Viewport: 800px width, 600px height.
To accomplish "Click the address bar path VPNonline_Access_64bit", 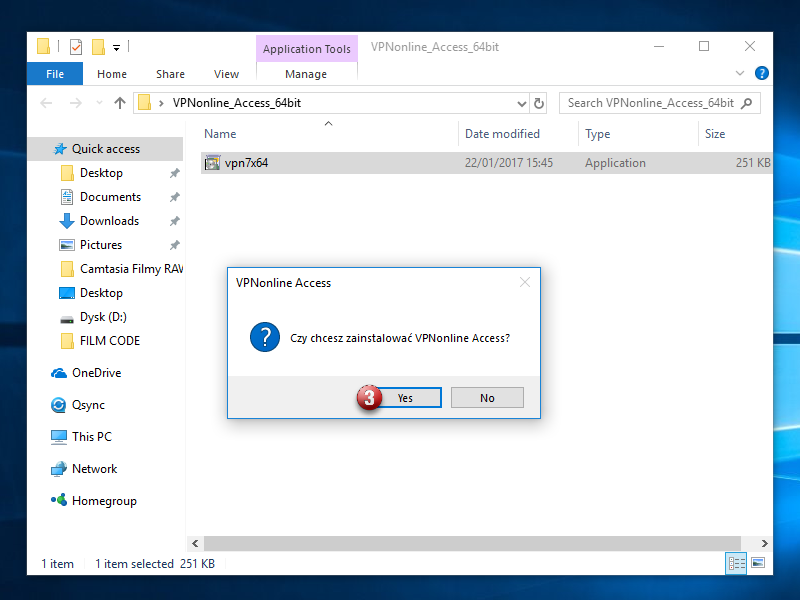I will [x=237, y=103].
